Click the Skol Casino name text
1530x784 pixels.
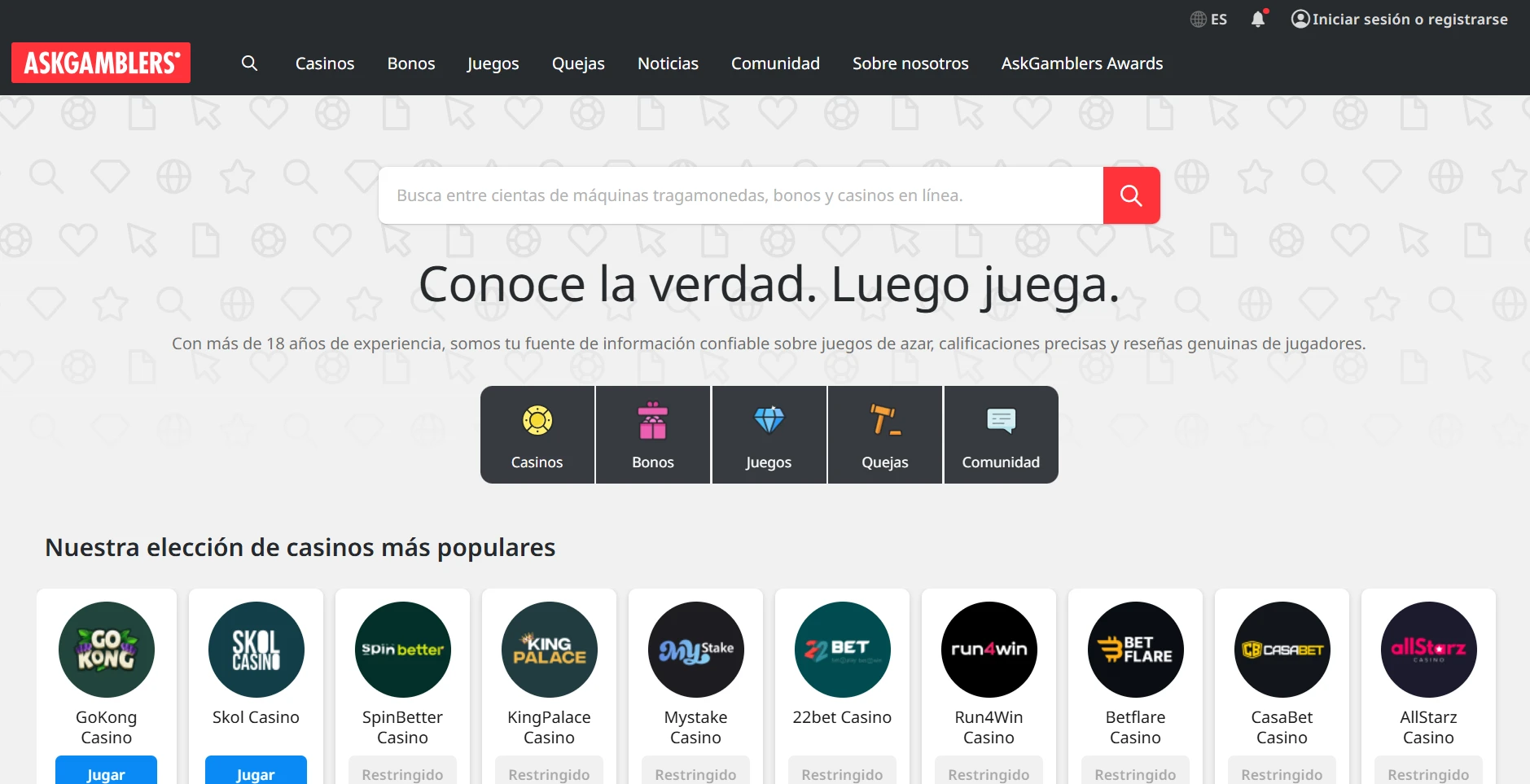(x=256, y=717)
